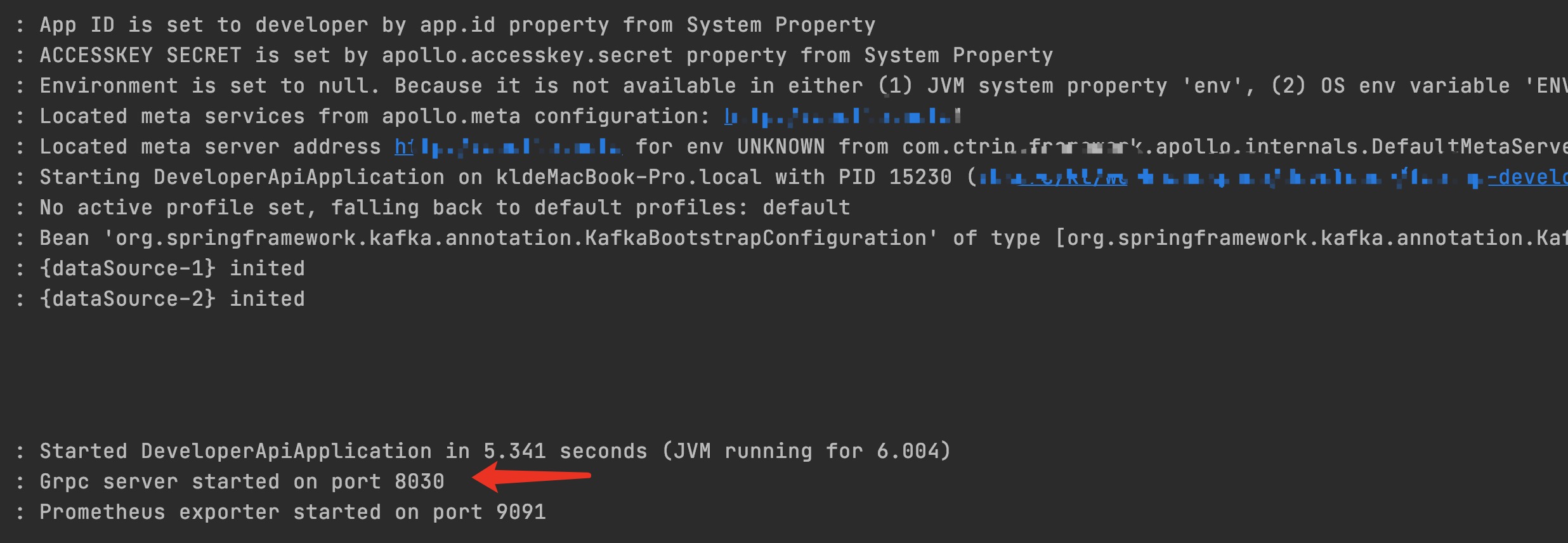Open the blurred apollo.meta configuration URL link
The image size is (1568, 543).
tap(842, 117)
